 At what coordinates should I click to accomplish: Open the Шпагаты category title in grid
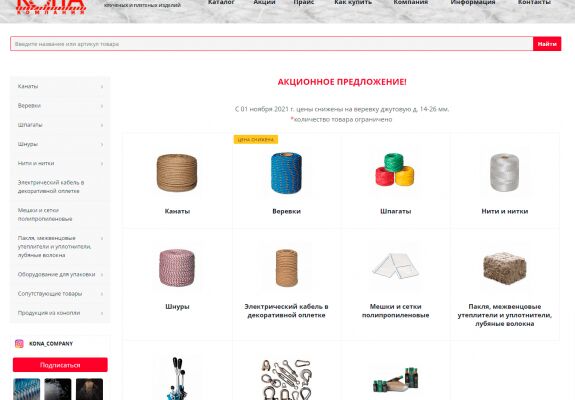pyautogui.click(x=396, y=211)
